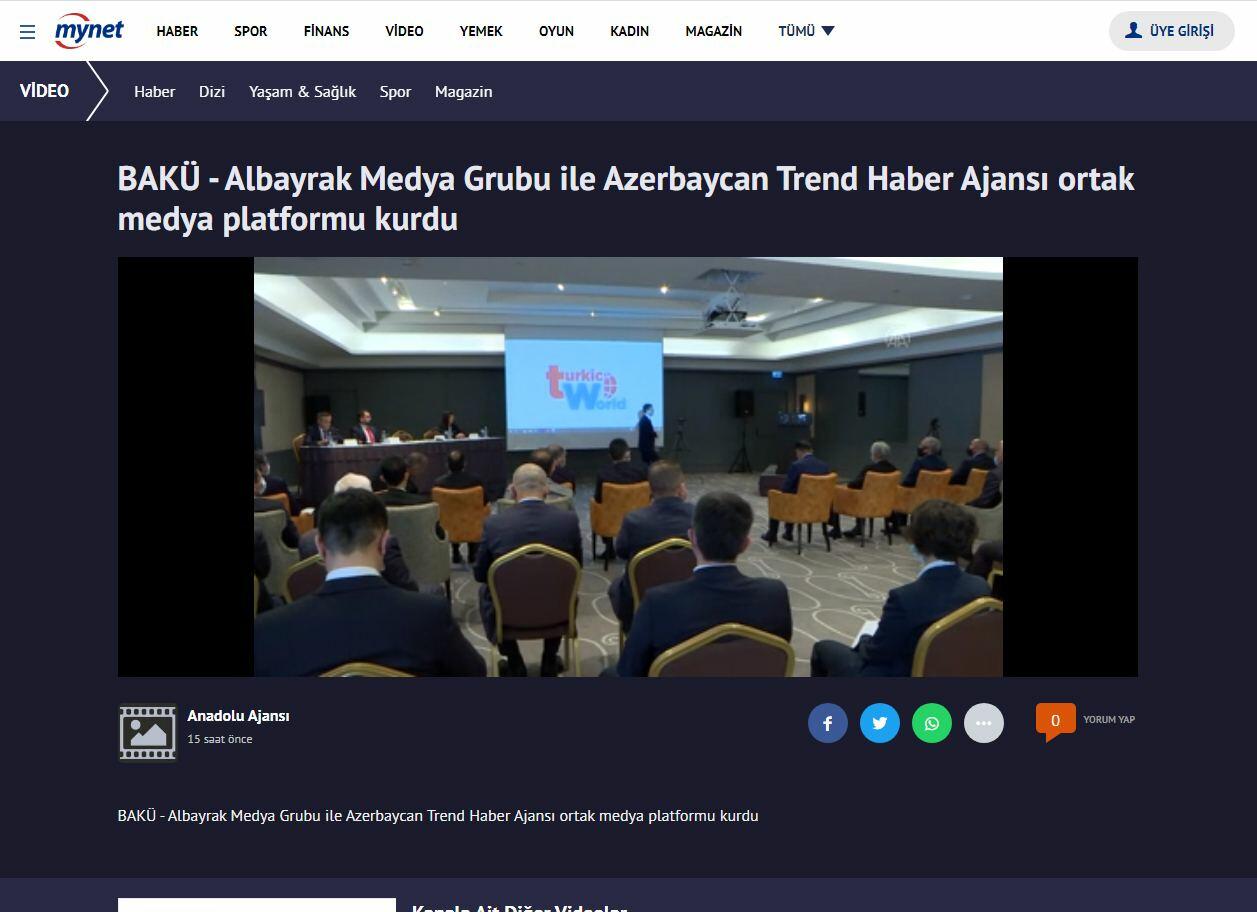Click the mynet logo
The image size is (1257, 912).
pyautogui.click(x=89, y=31)
